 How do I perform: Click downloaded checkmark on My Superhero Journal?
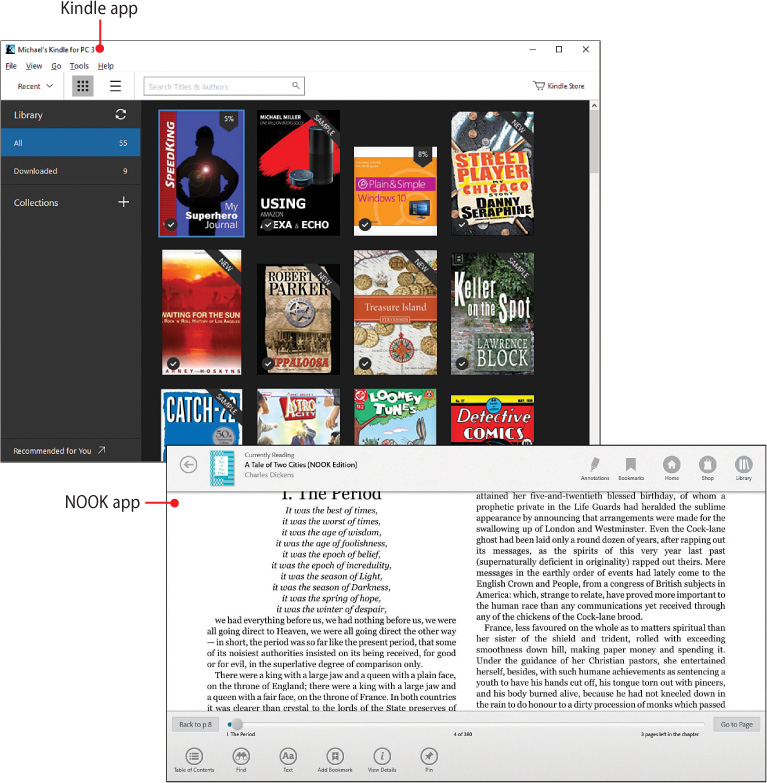coord(171,225)
